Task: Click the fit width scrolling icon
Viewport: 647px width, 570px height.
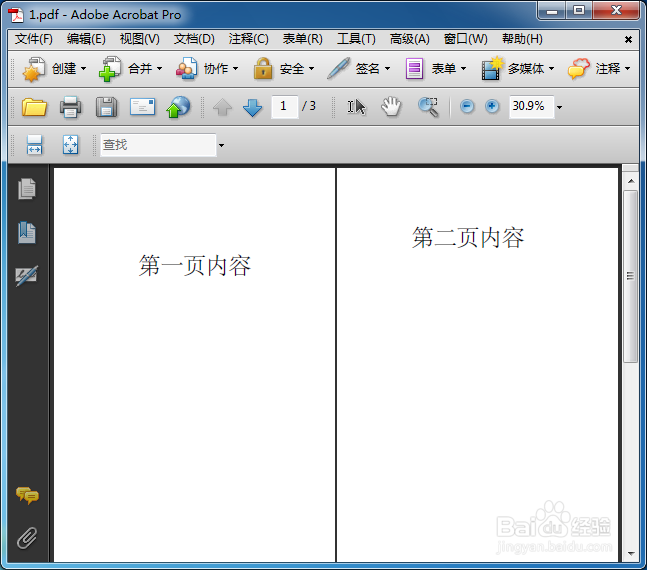Action: pos(34,145)
